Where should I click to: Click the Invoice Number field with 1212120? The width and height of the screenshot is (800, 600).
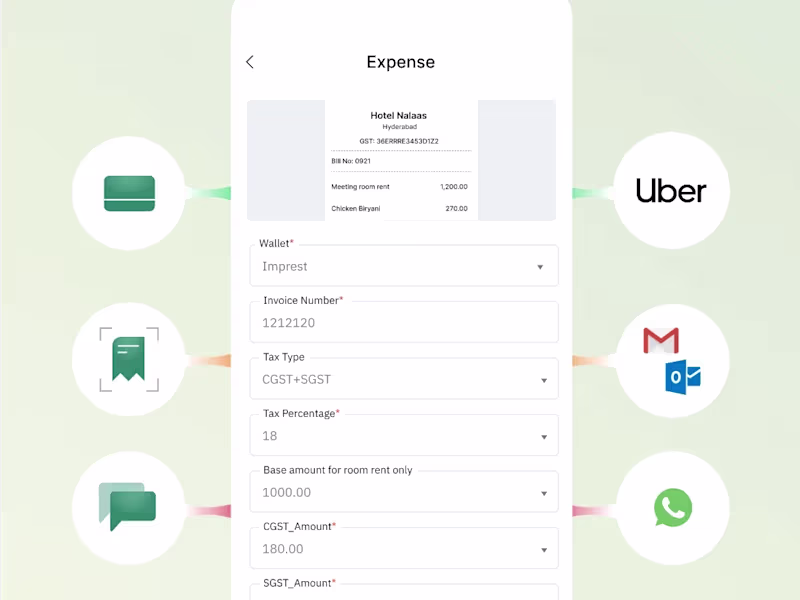[x=404, y=322]
